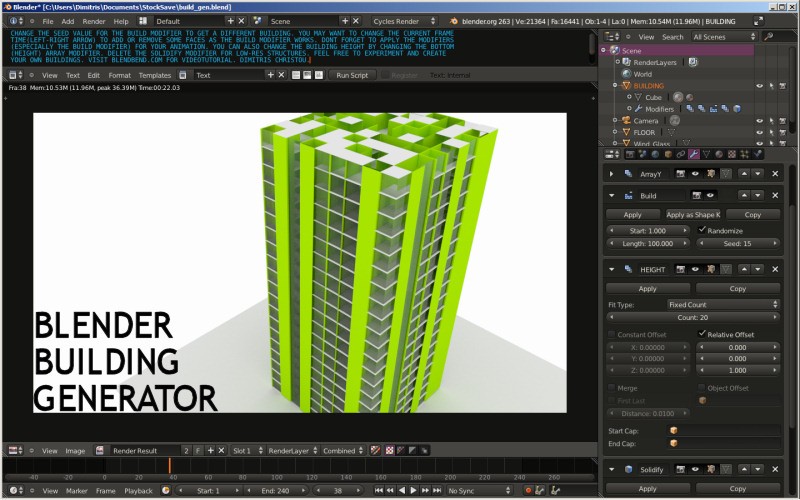Move the Build modifier up
Viewport: 800px width, 500px height.
pos(744,195)
